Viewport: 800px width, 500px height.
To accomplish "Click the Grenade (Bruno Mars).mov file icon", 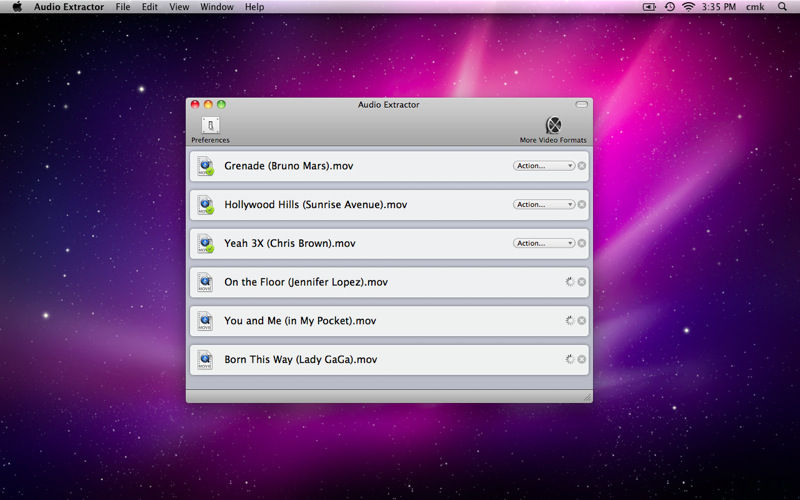I will [205, 166].
